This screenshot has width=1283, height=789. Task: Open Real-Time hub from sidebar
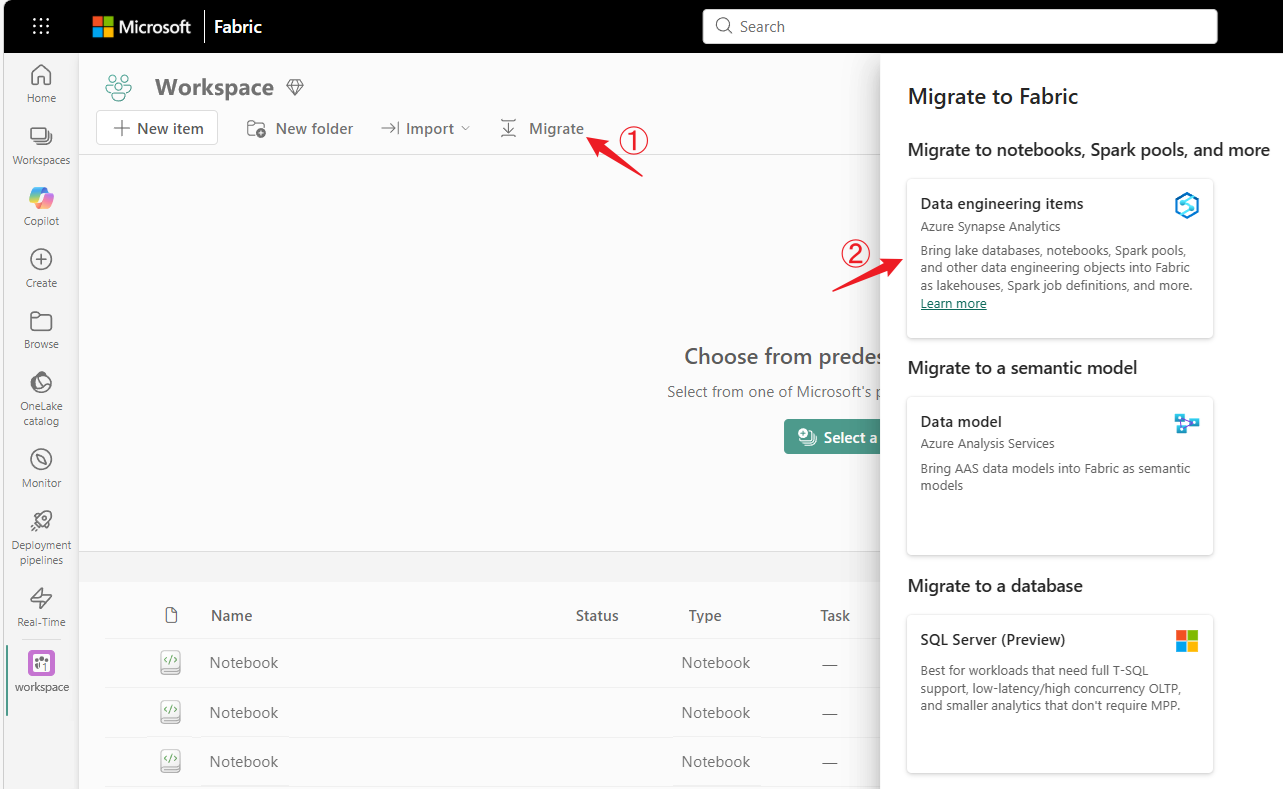41,608
